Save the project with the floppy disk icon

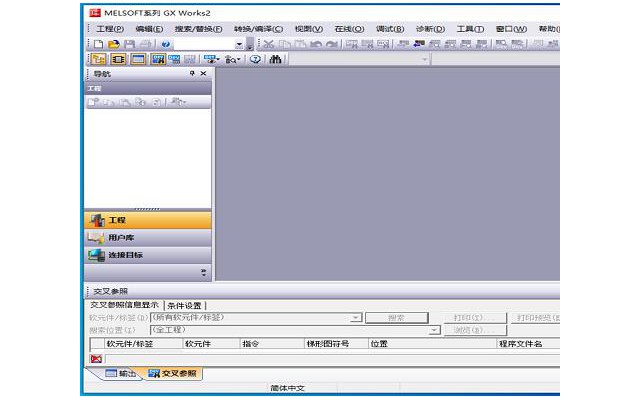[130, 44]
